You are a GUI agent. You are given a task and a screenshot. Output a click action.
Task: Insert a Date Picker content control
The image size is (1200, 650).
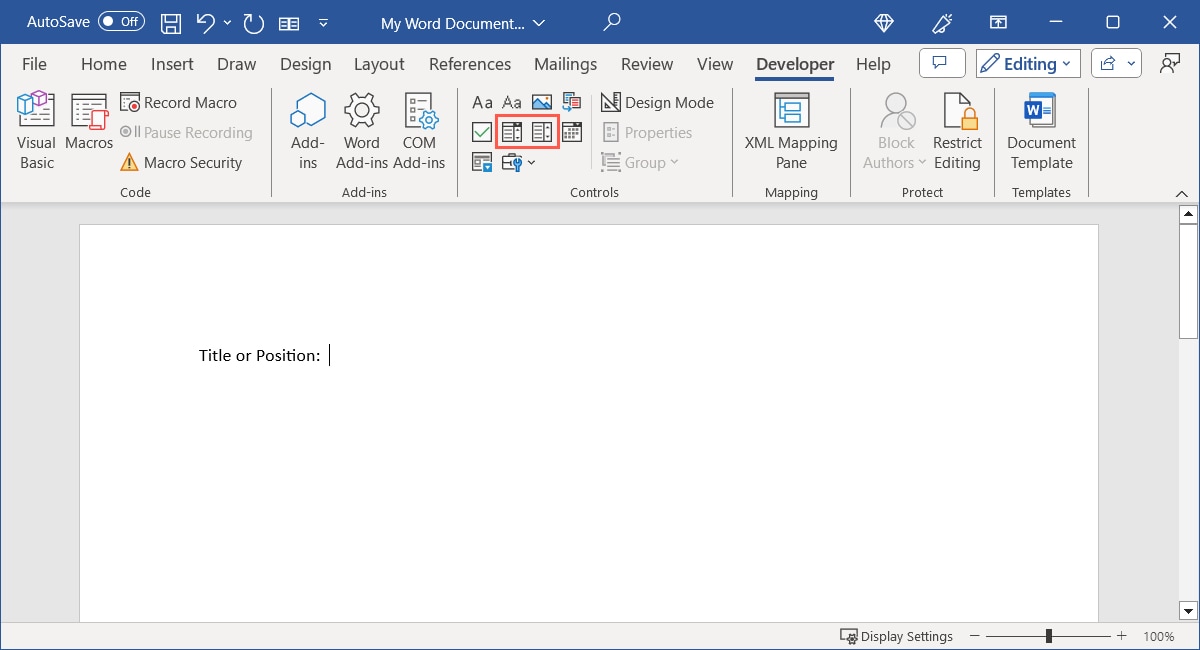click(x=571, y=132)
